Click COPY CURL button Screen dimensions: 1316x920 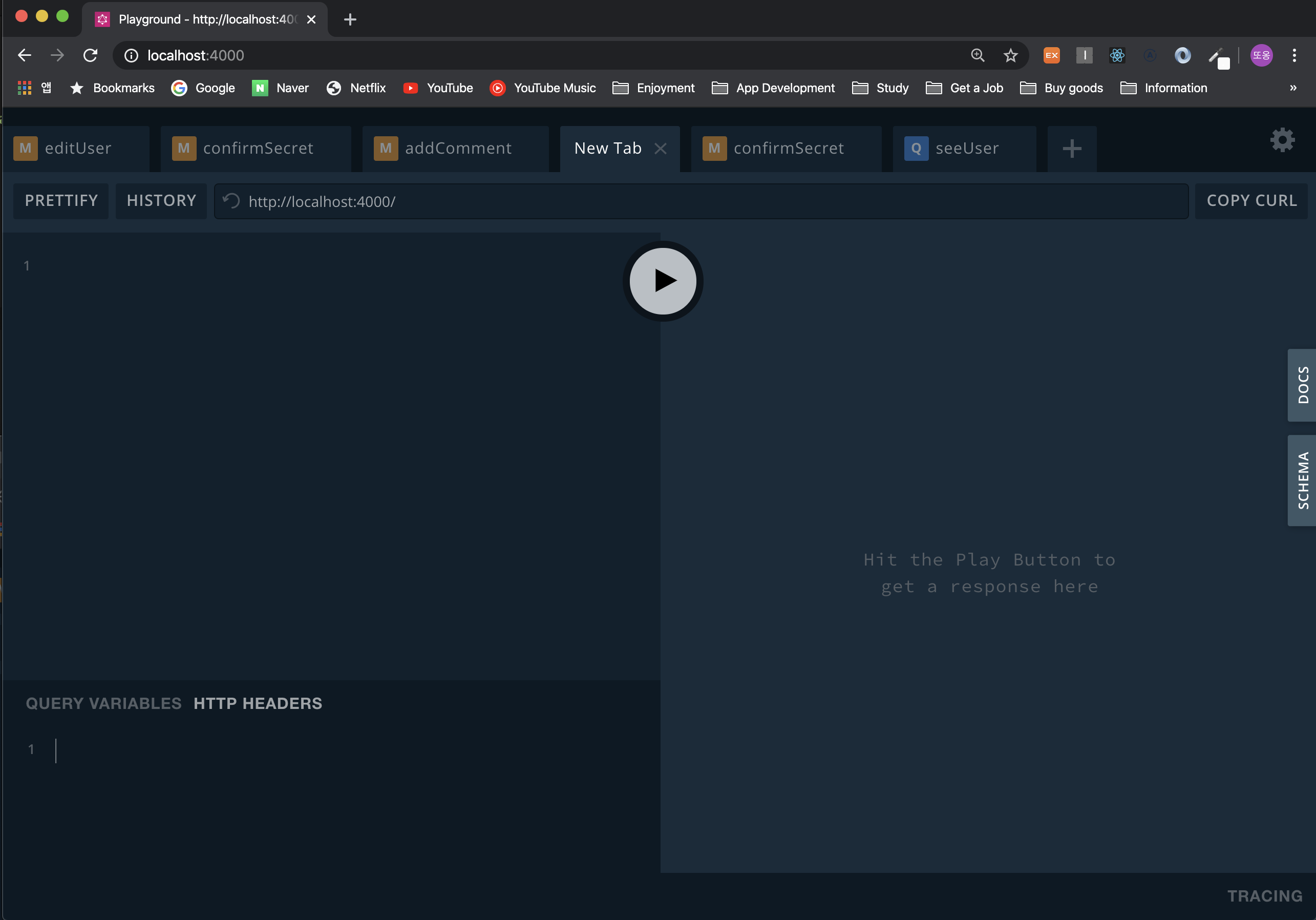(x=1251, y=201)
